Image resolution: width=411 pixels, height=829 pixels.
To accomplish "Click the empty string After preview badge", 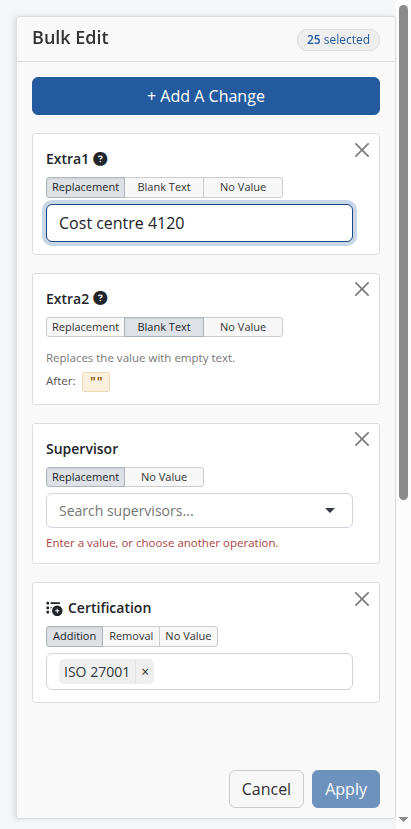I will tap(96, 381).
